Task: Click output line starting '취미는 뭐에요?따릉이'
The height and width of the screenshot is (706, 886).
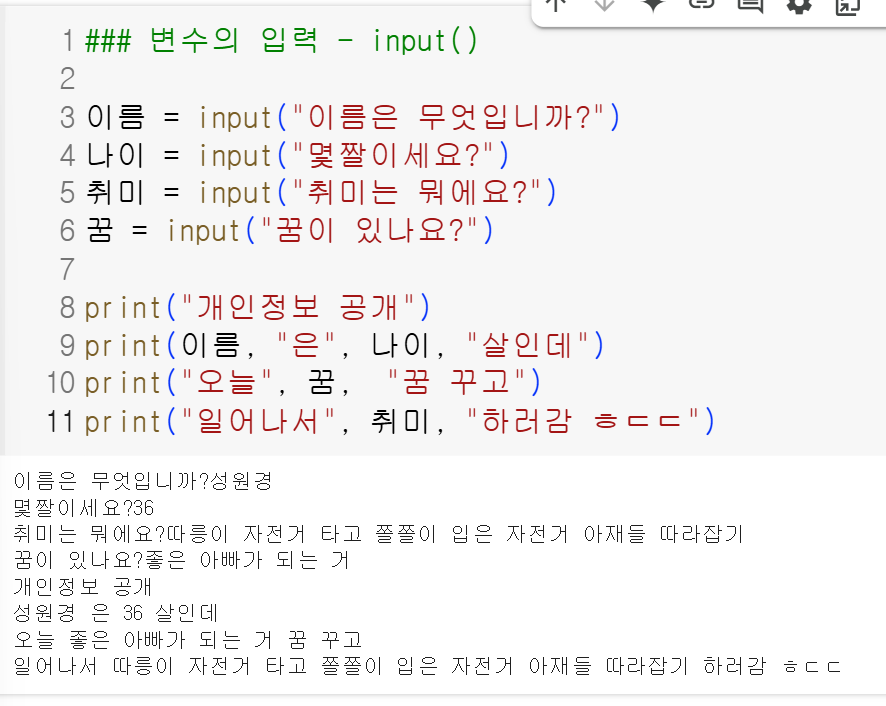Action: (x=378, y=534)
